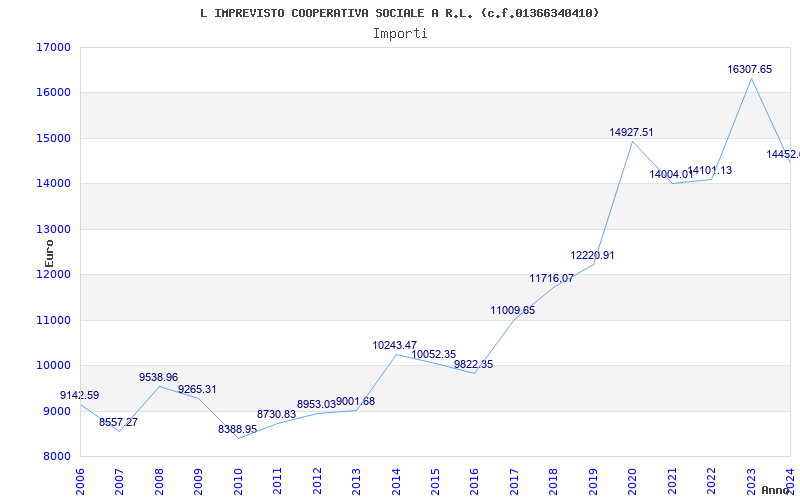This screenshot has height=500, width=800.
Task: Click the y-axis tick 17000
Action: click(x=53, y=47)
